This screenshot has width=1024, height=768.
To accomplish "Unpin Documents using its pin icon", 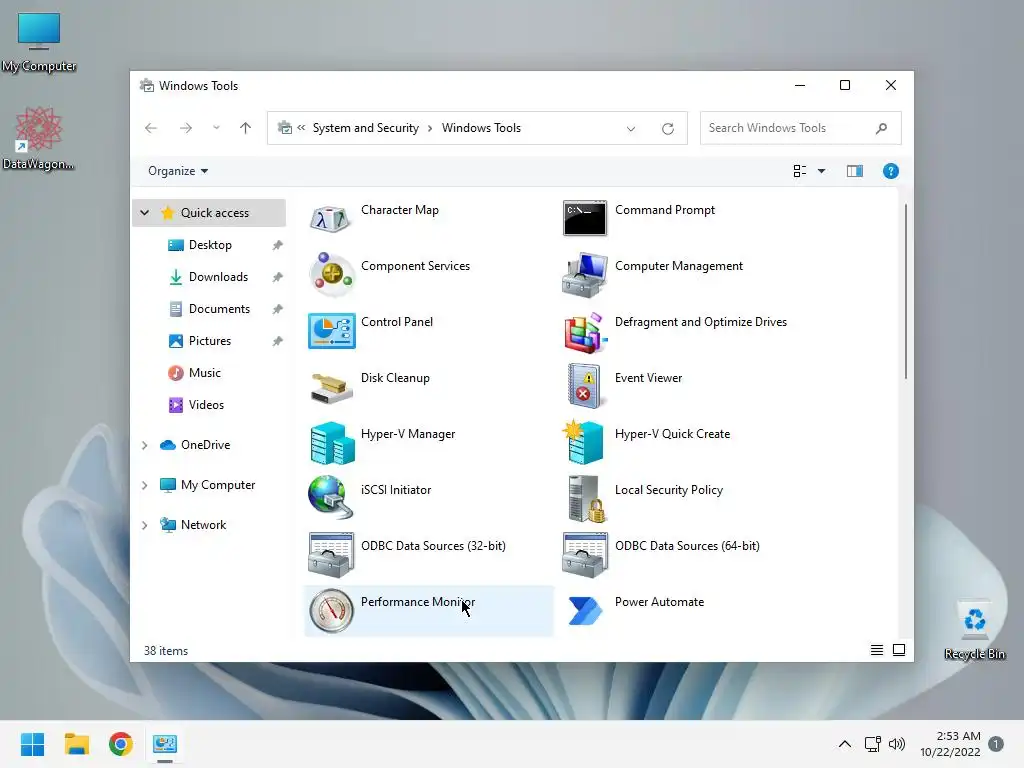I will 278,309.
